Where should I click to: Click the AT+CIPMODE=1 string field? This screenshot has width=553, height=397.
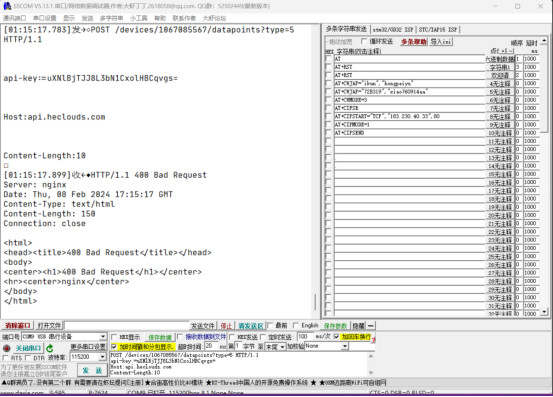pos(409,125)
